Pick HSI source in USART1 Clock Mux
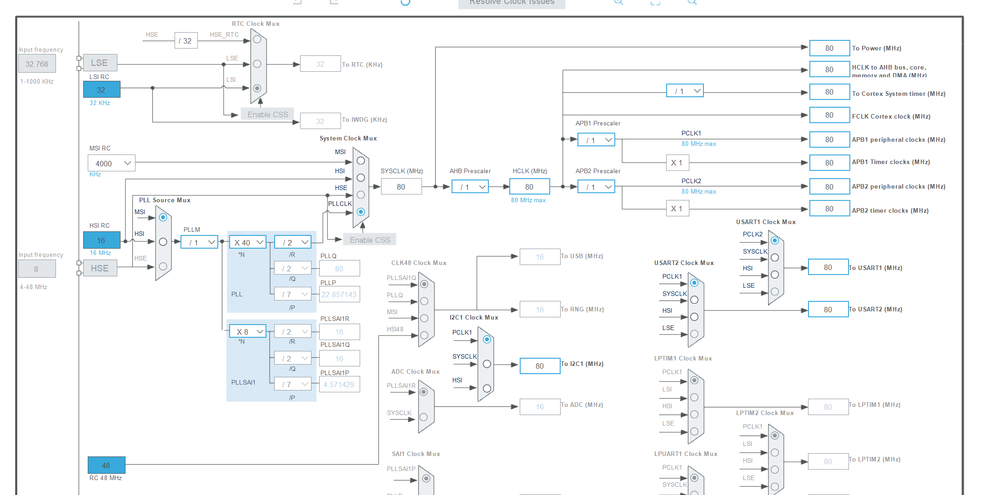The width and height of the screenshot is (999, 495). [775, 274]
